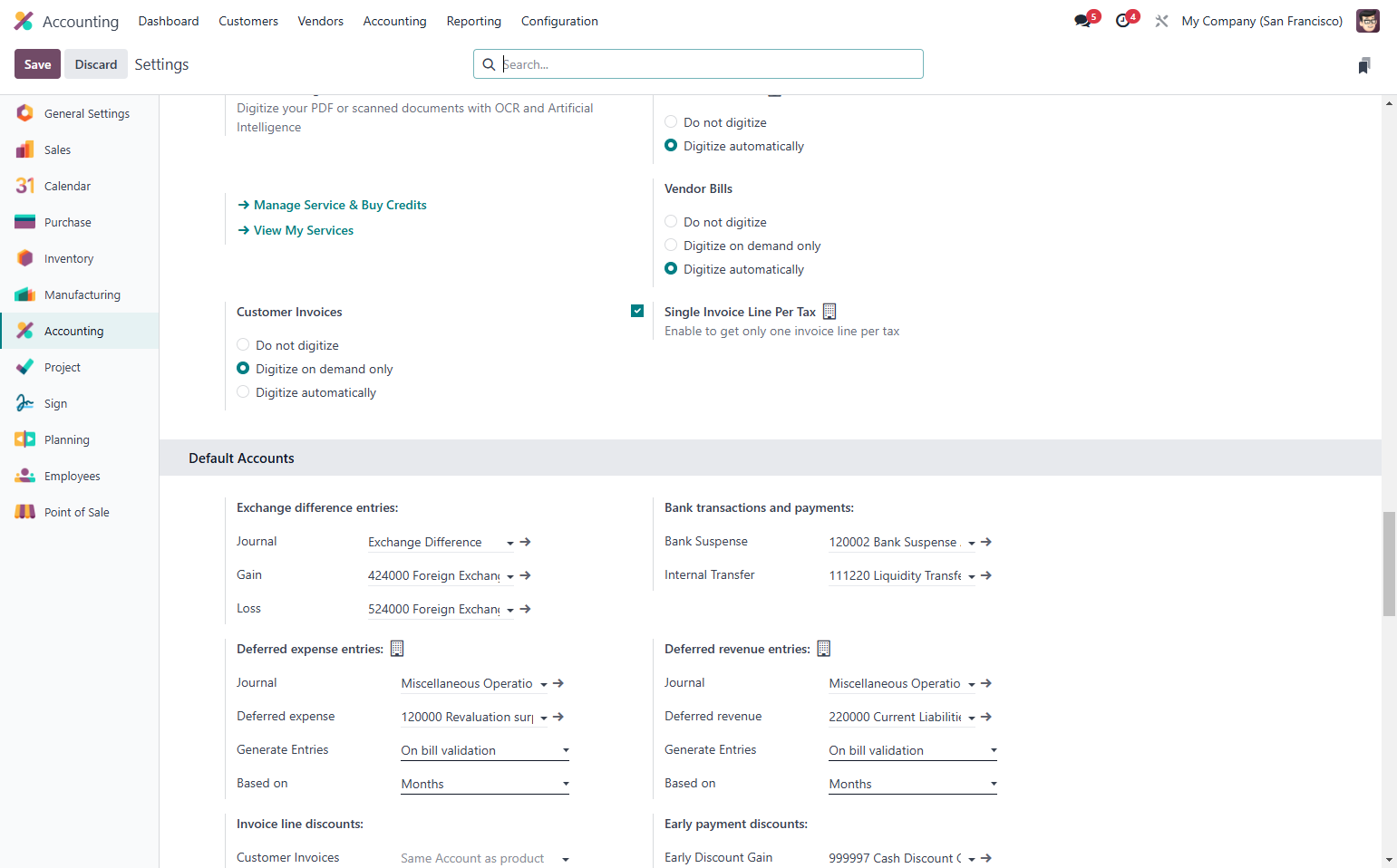Click the settings search field
The height and width of the screenshot is (868, 1397).
(698, 64)
